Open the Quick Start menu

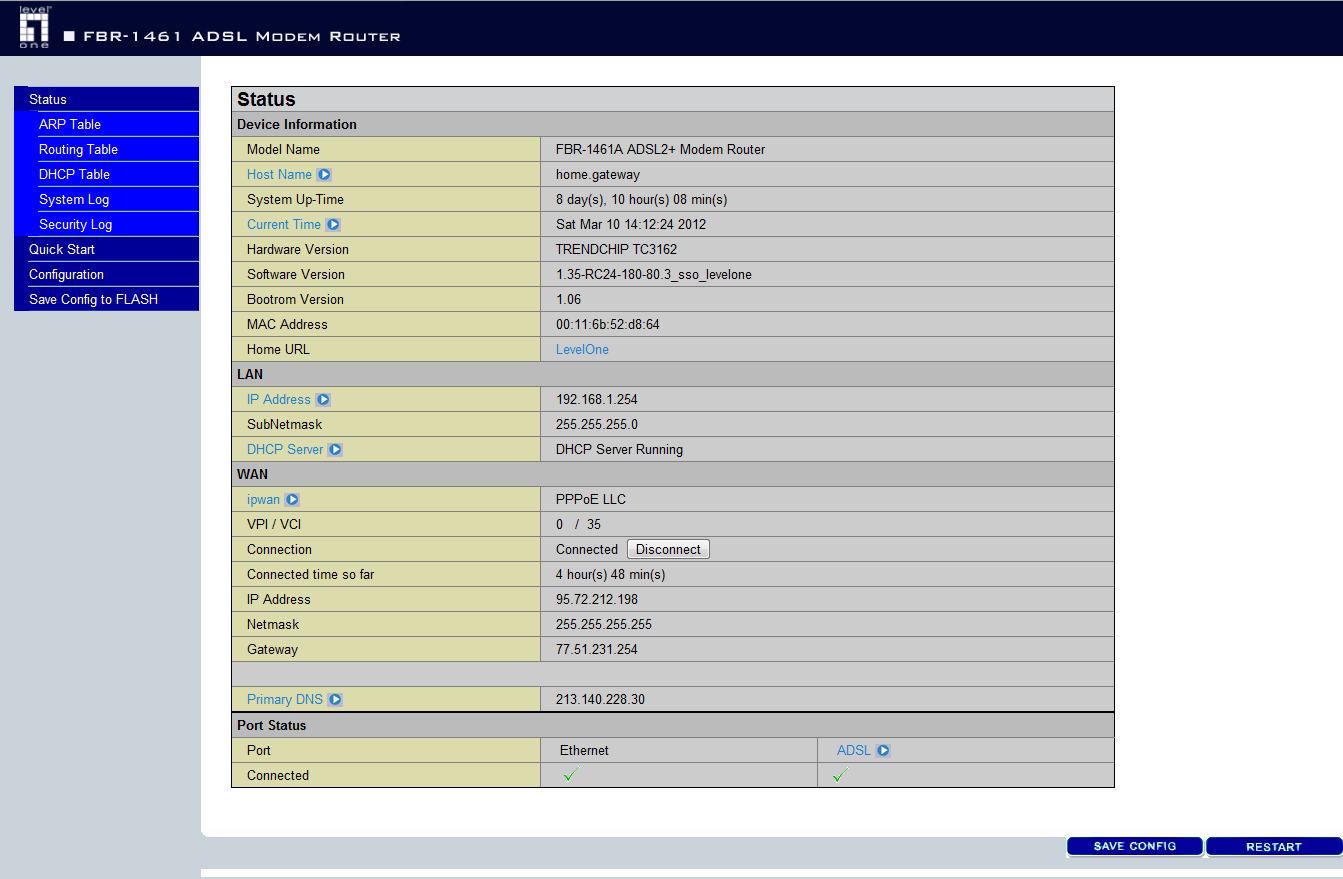[x=106, y=249]
